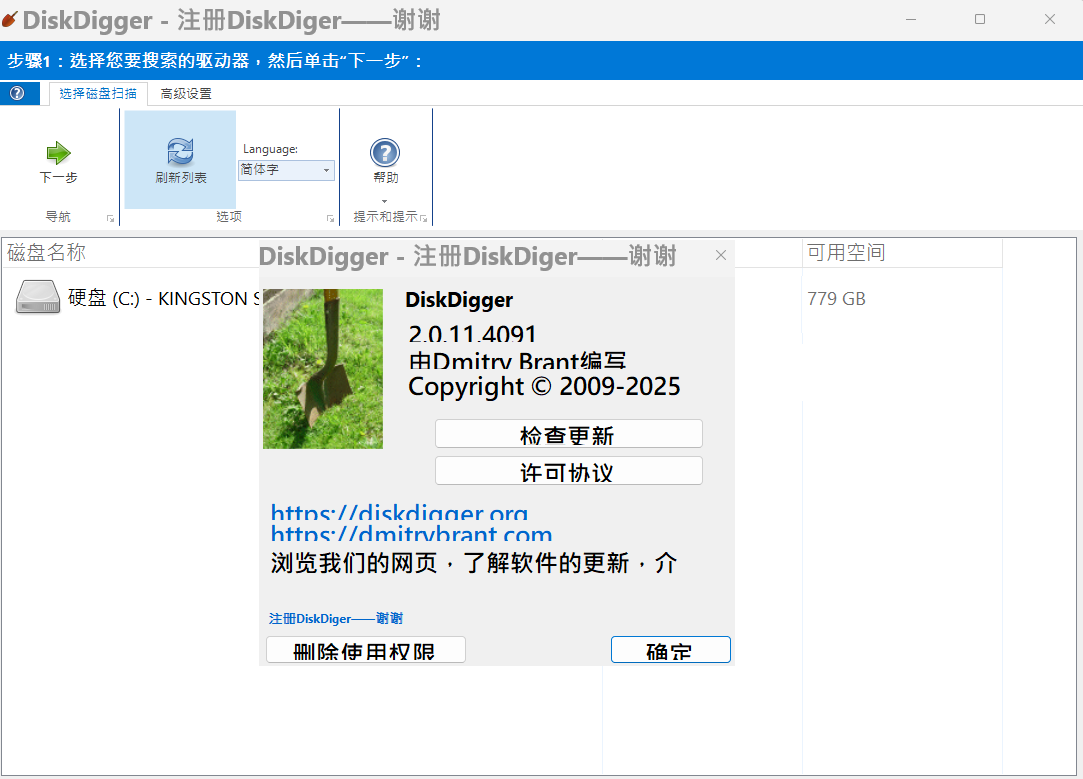Click the Refresh list icon
1083x779 pixels.
click(180, 151)
